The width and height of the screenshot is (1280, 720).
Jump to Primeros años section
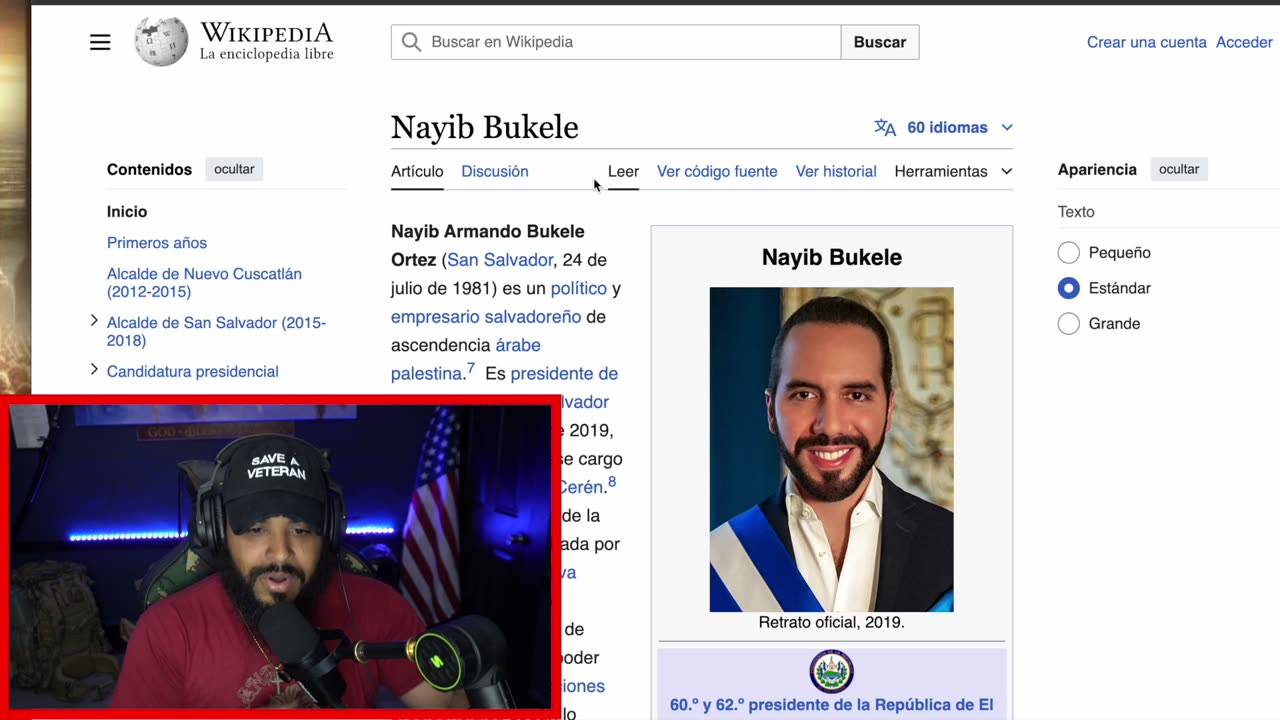point(157,243)
